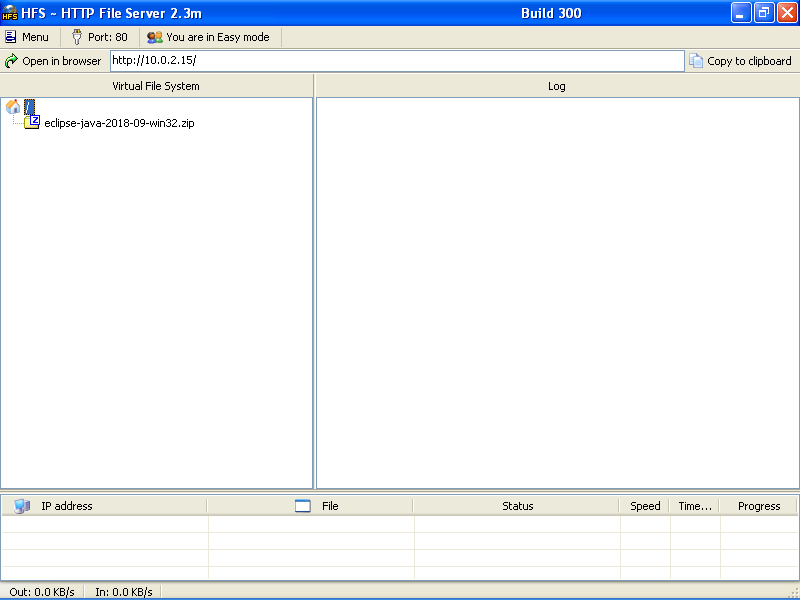Click the Status column header
Viewport: 800px width, 600px height.
click(x=517, y=506)
